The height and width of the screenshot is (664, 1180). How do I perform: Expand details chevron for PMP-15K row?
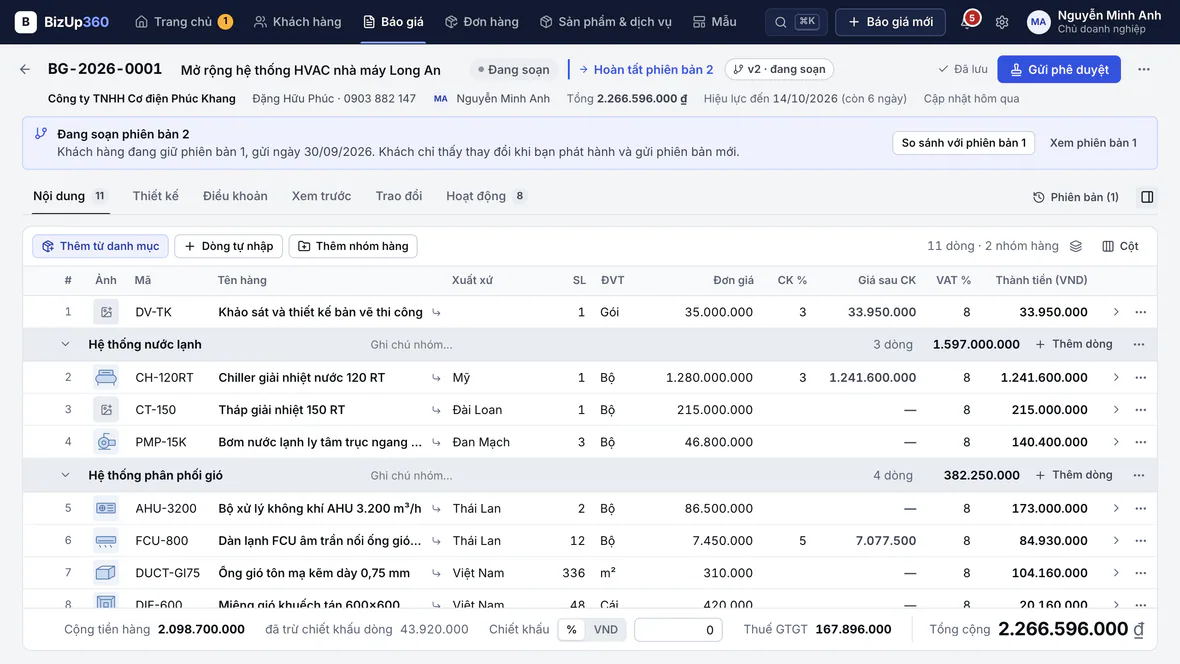tap(1116, 442)
